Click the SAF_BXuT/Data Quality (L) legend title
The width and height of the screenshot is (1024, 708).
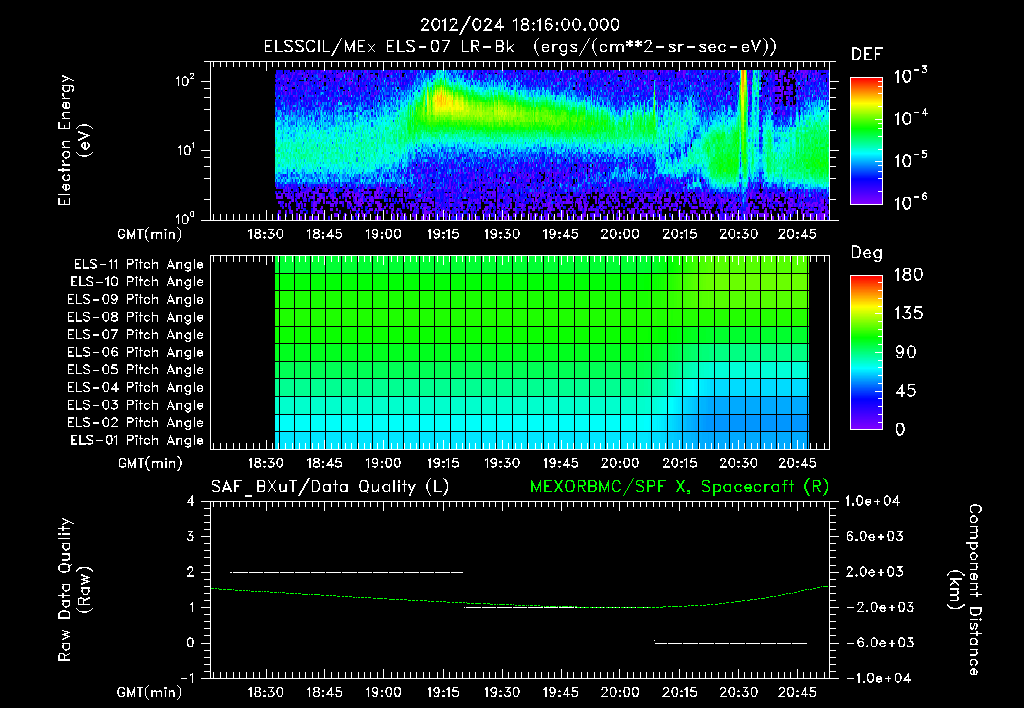click(x=330, y=487)
